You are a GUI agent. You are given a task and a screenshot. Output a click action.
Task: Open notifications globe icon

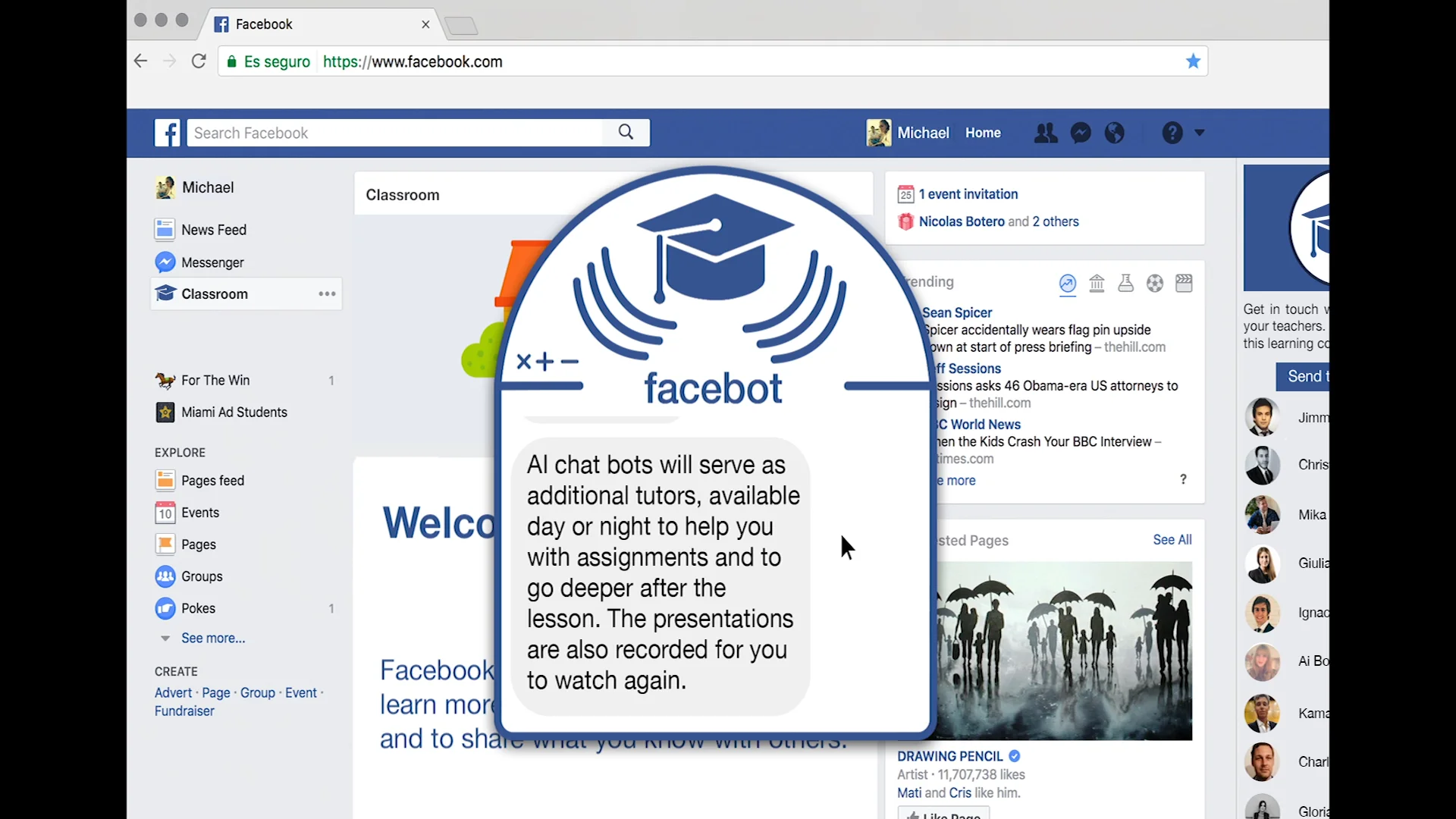pyautogui.click(x=1115, y=133)
